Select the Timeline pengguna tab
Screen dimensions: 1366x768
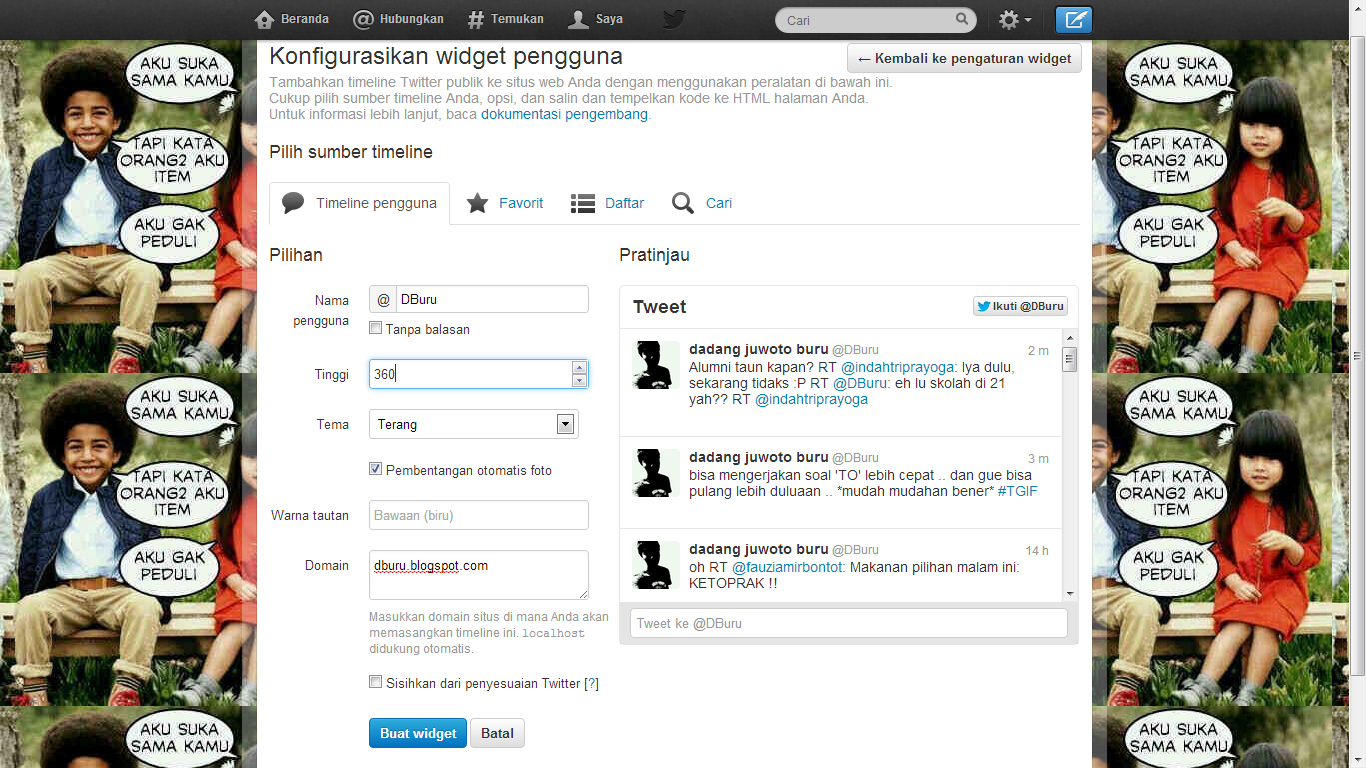pyautogui.click(x=360, y=203)
